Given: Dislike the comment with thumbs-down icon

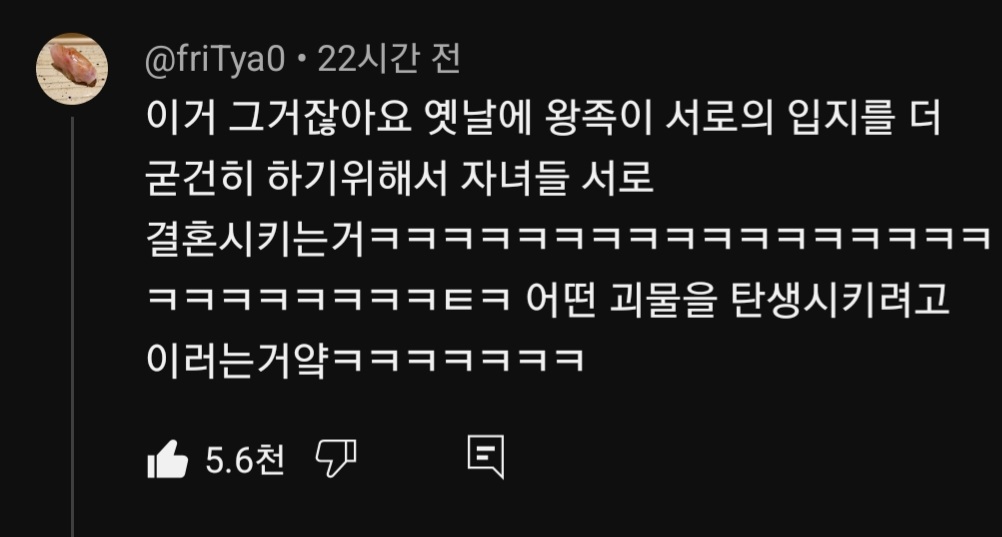Looking at the screenshot, I should pyautogui.click(x=336, y=458).
